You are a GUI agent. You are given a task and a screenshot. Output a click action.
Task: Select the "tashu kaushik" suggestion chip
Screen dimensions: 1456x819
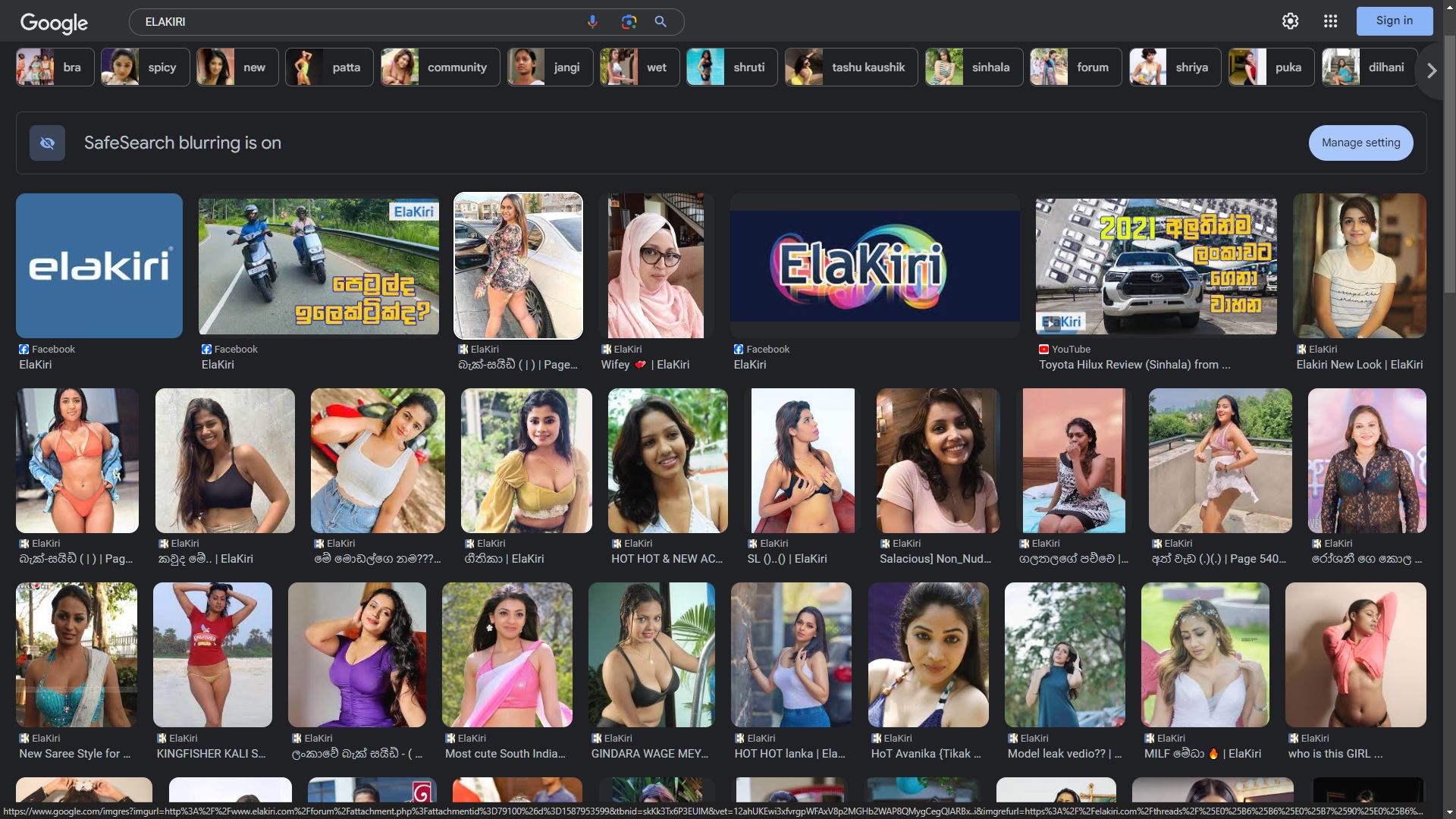click(x=851, y=67)
